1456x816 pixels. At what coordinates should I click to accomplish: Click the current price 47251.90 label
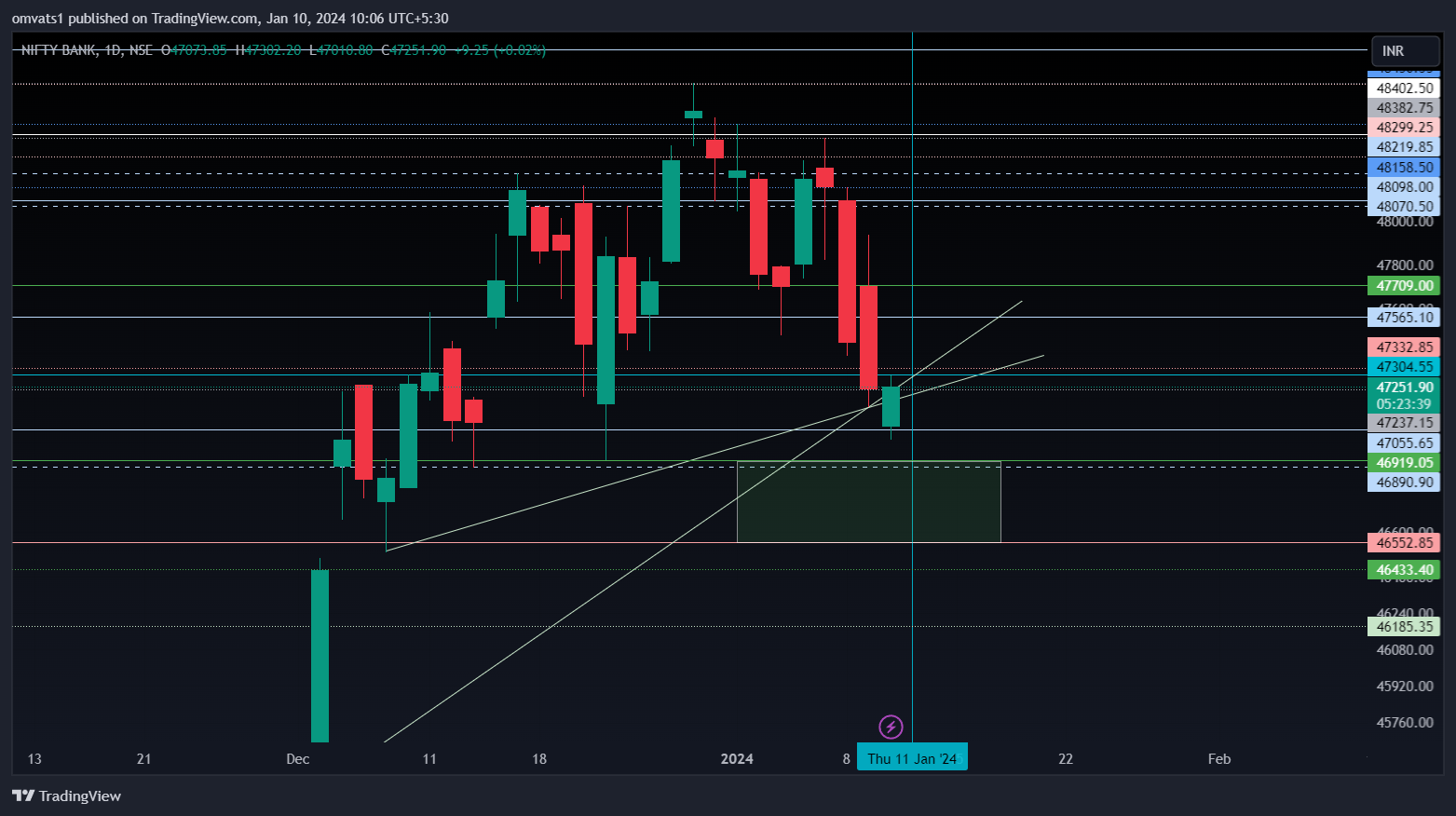(1404, 388)
